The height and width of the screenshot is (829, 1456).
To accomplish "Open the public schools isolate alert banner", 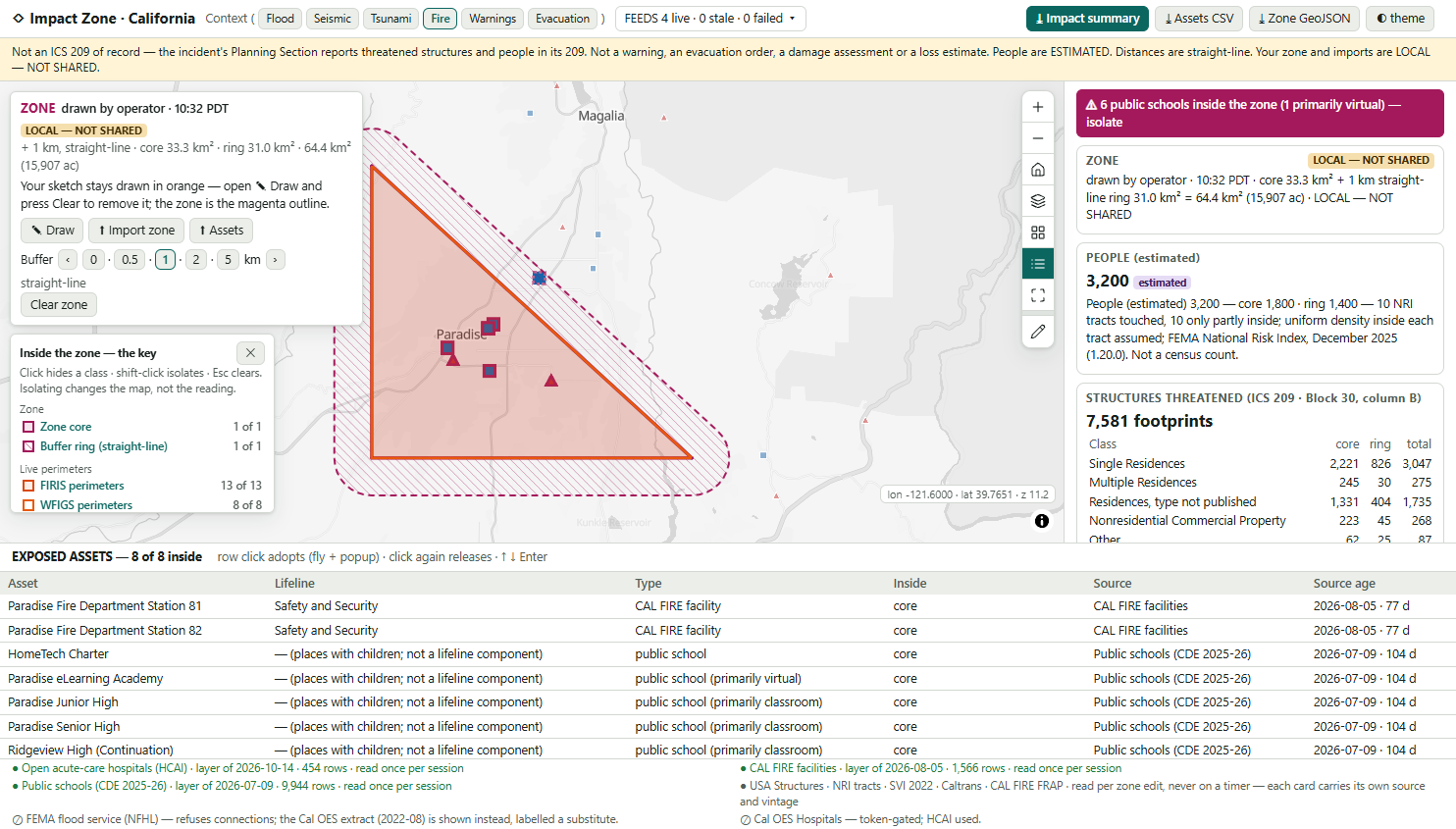I will (x=1260, y=114).
